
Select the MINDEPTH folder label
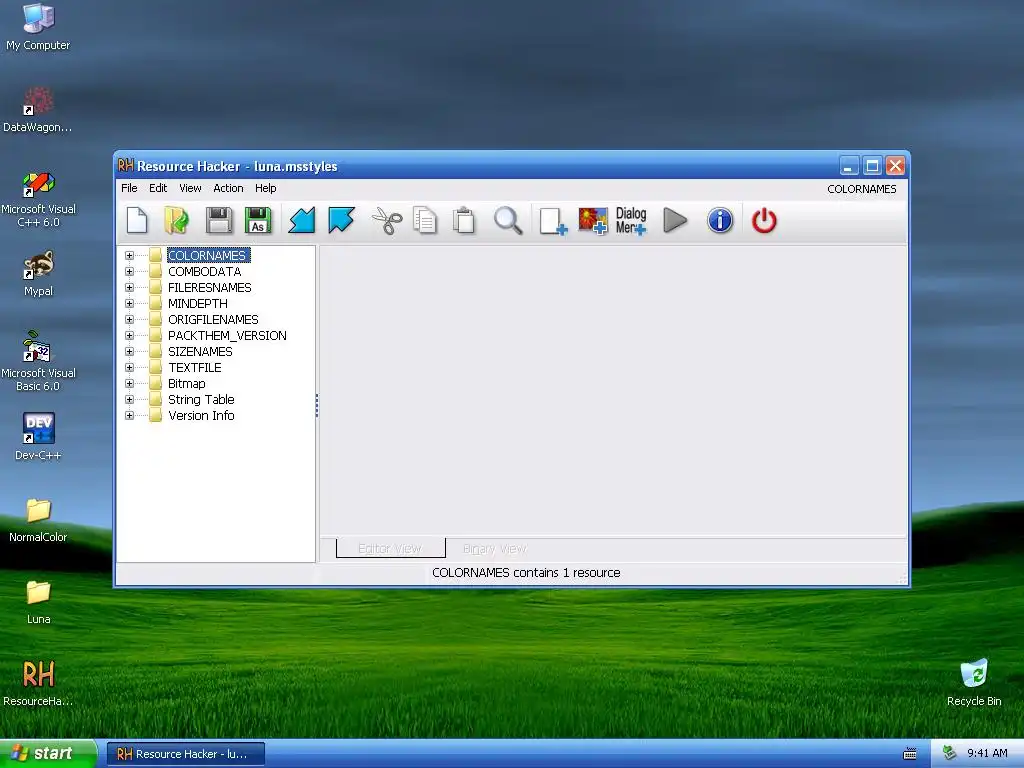click(198, 304)
